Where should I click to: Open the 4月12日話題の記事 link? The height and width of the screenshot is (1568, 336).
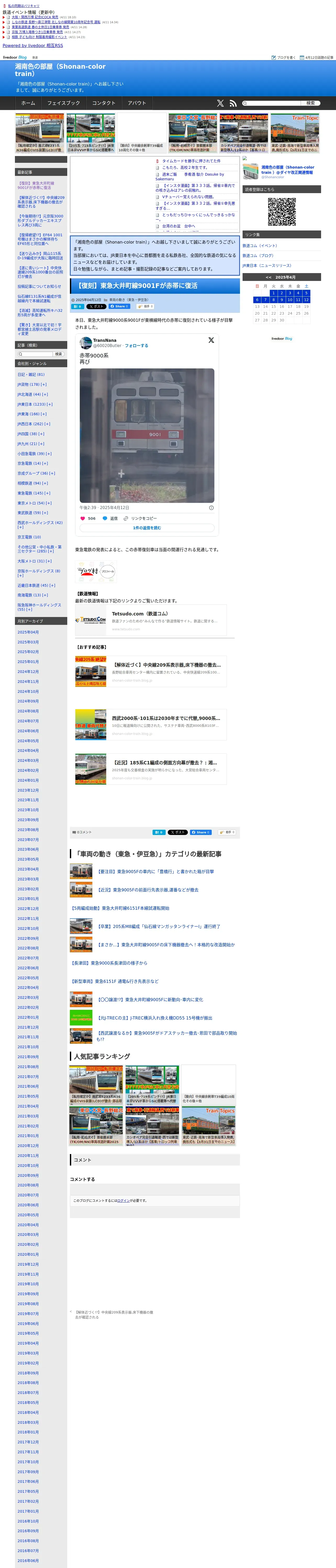[316, 57]
